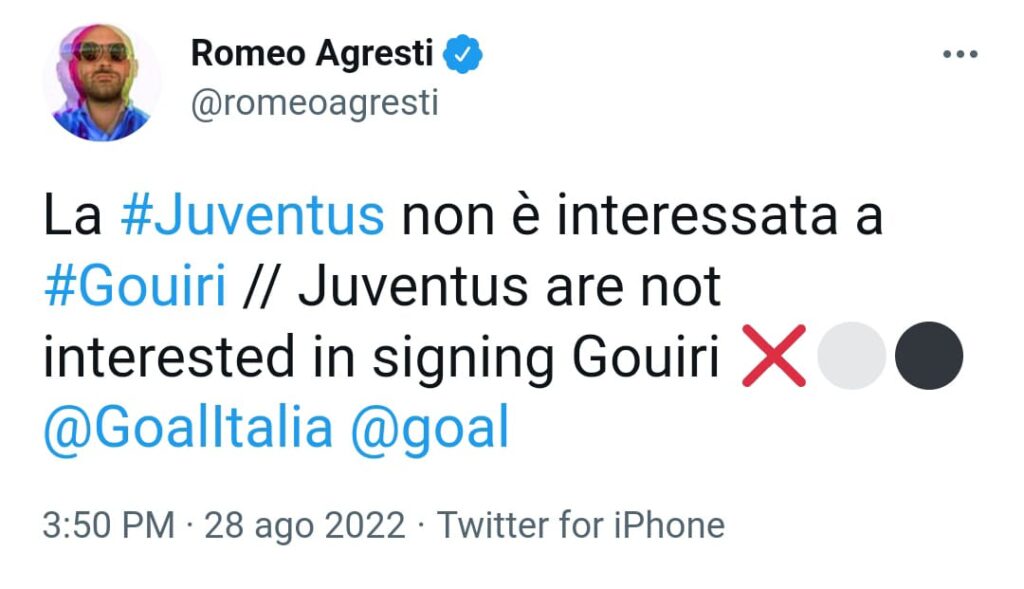Open the @GoalItalia mention
Screen dimensions: 1024x589
click(x=188, y=428)
